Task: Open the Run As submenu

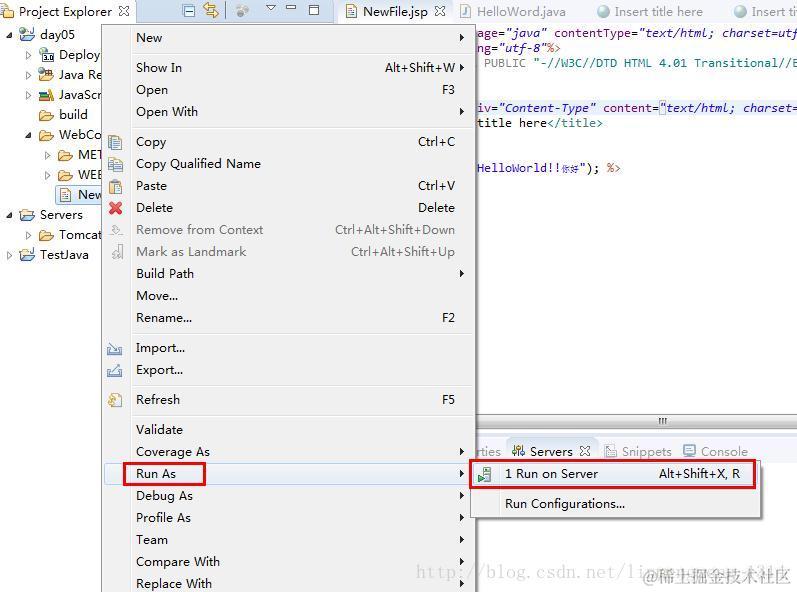Action: 289,474
